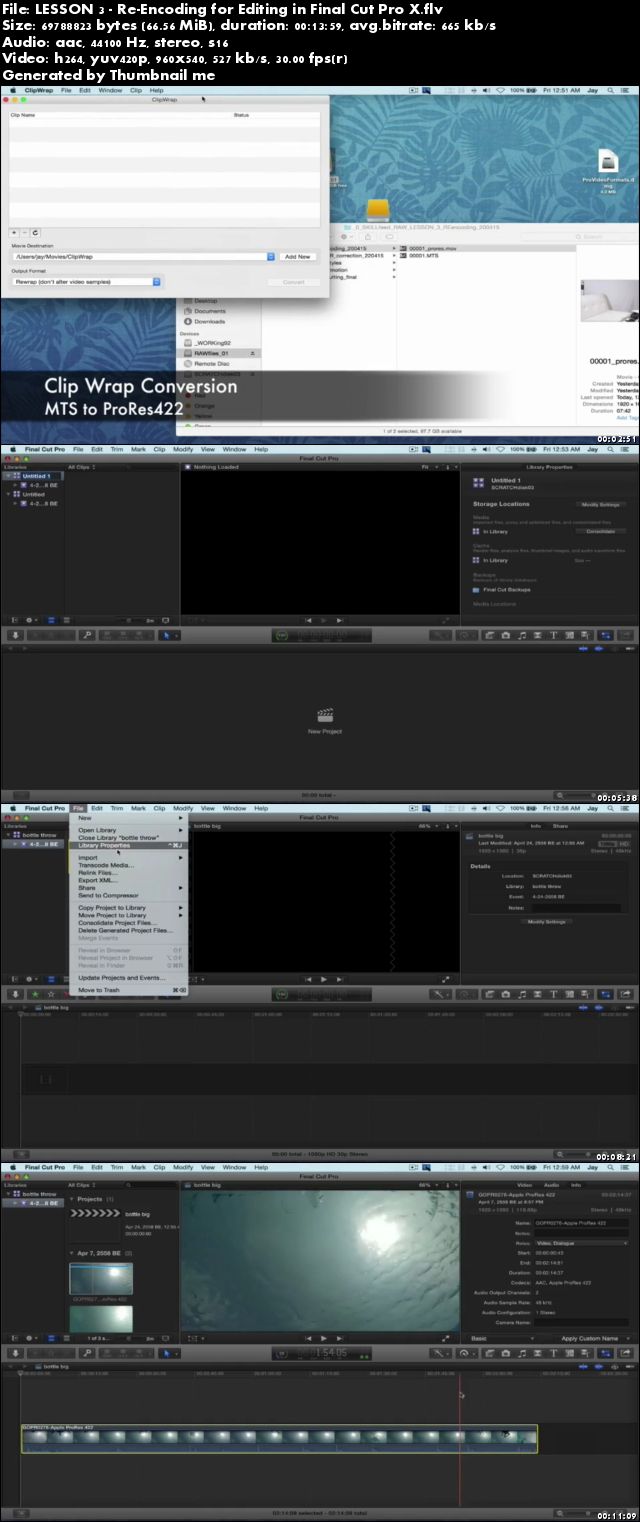Click the refresh icon under ClipWrap clip list

coord(37,232)
